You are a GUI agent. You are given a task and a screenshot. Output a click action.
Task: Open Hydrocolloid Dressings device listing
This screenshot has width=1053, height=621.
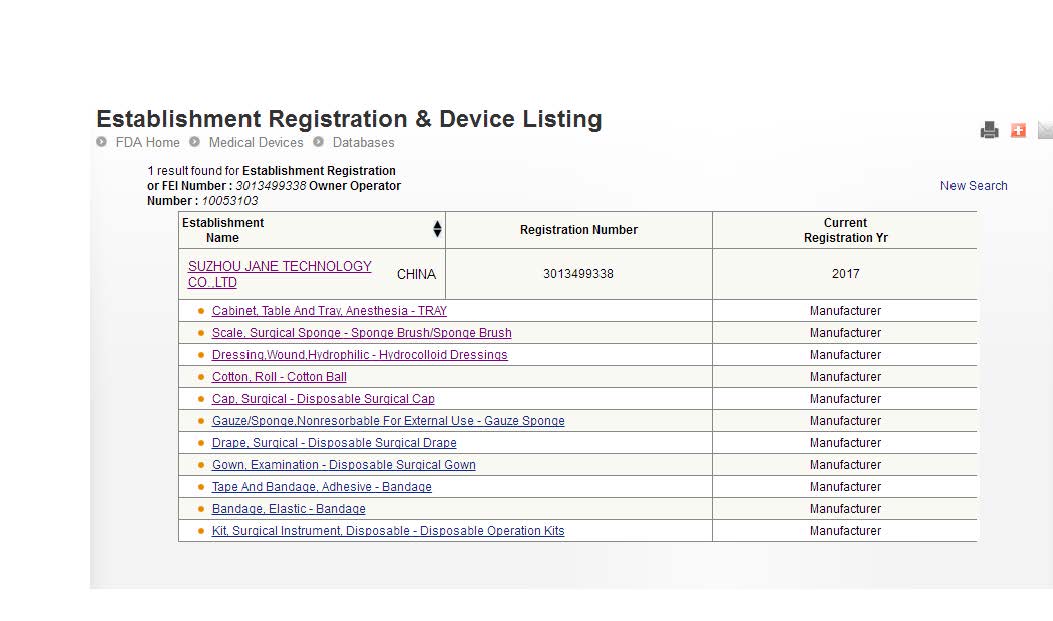pos(359,355)
